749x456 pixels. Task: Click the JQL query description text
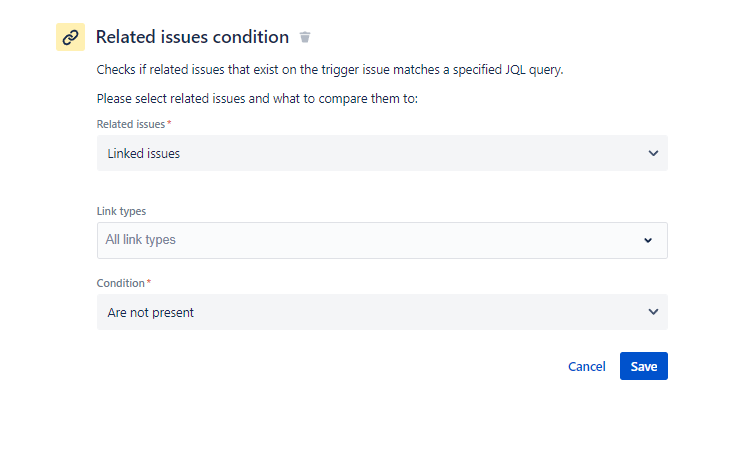[x=330, y=70]
